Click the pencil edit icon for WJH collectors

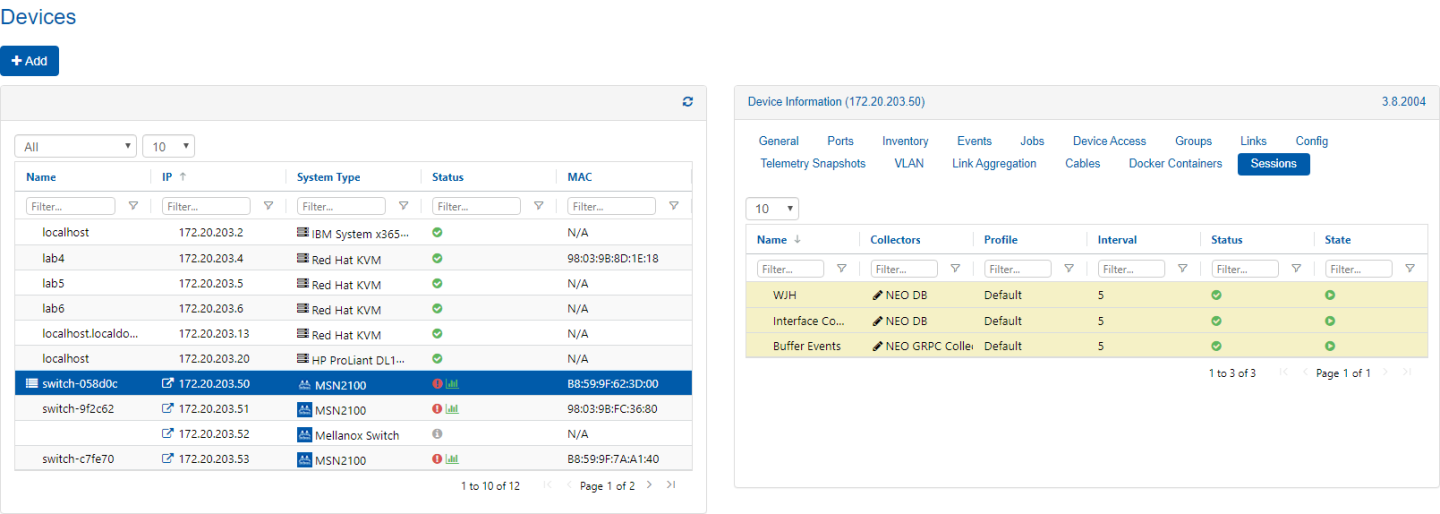coord(877,295)
